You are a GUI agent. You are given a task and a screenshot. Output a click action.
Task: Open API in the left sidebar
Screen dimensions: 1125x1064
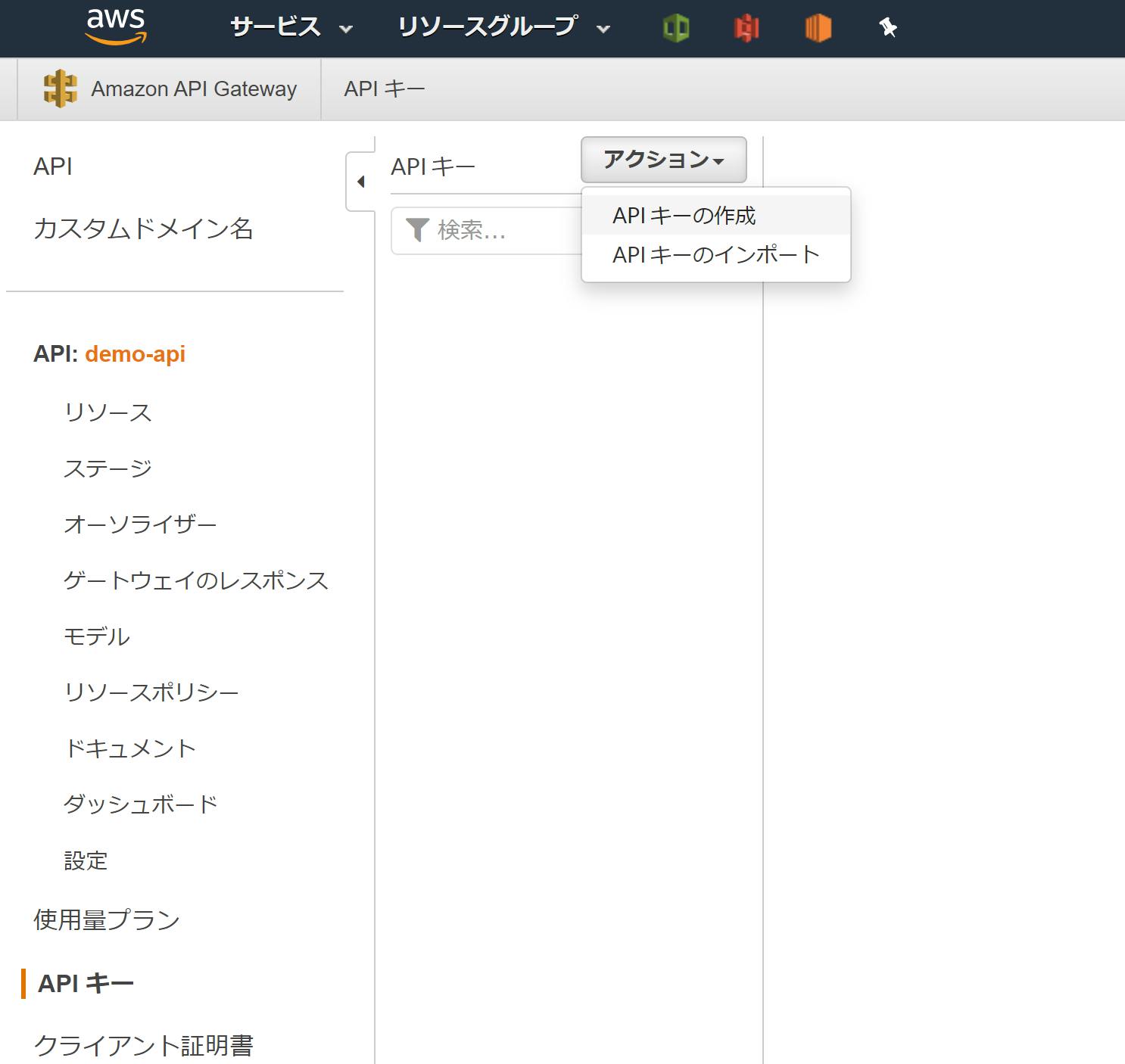point(53,166)
